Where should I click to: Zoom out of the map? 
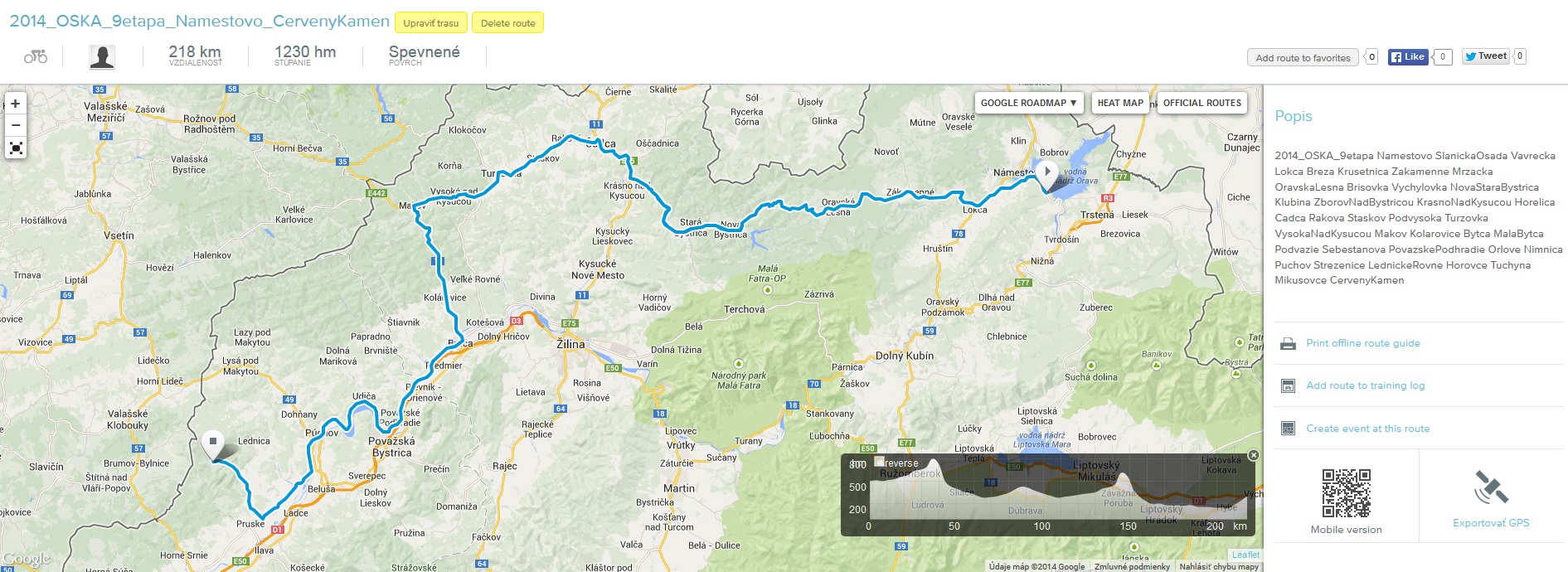pyautogui.click(x=15, y=126)
